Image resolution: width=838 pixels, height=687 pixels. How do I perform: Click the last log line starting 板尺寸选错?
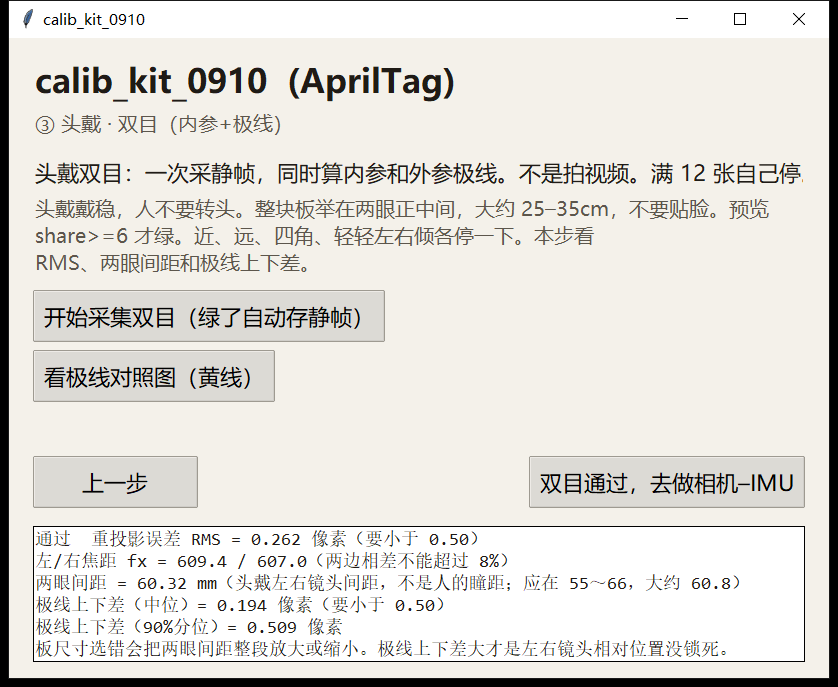tap(383, 649)
